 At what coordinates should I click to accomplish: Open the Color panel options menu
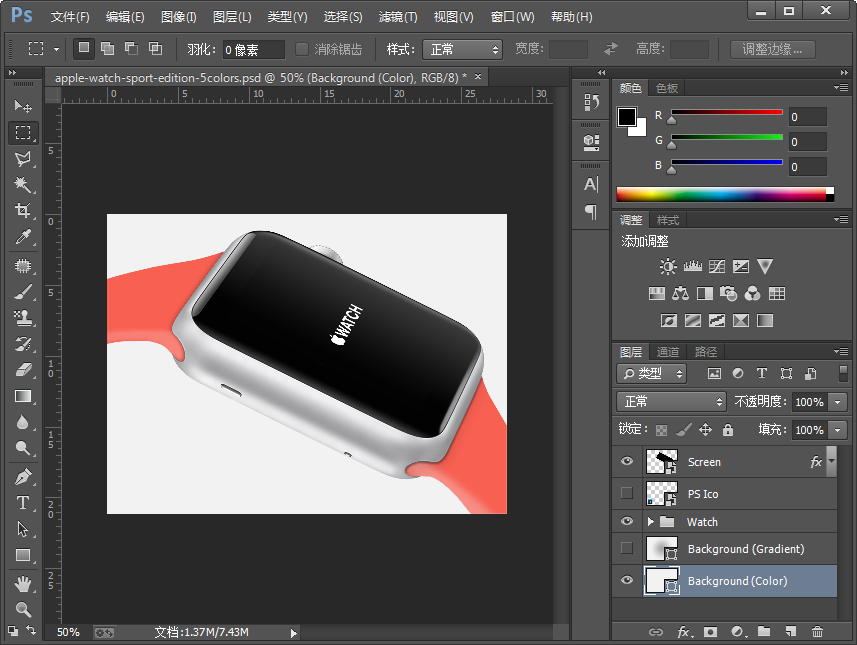[841, 87]
